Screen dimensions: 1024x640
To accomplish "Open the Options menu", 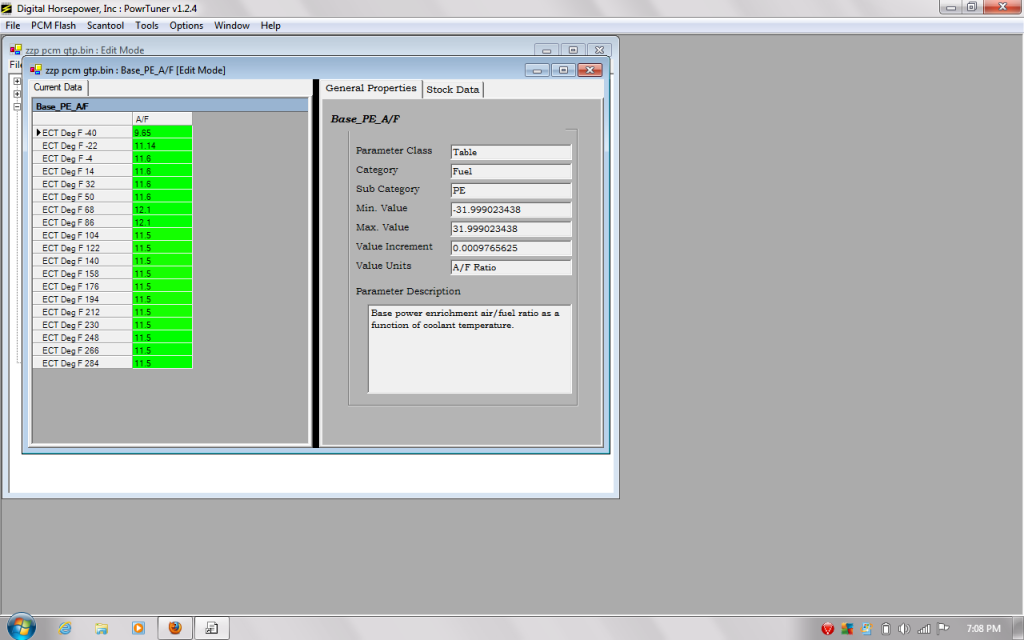I will (x=186, y=25).
